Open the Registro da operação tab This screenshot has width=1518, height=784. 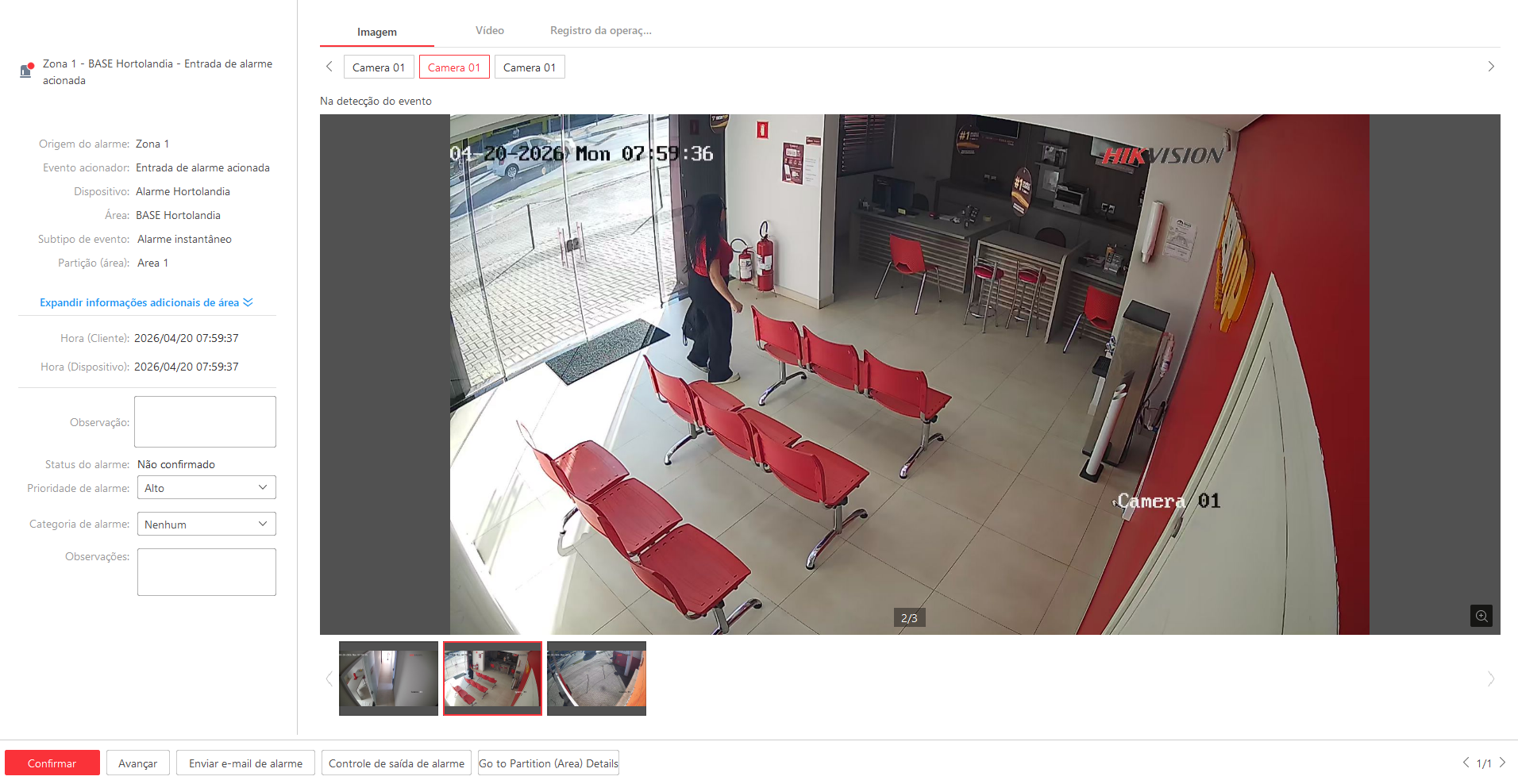click(x=600, y=31)
